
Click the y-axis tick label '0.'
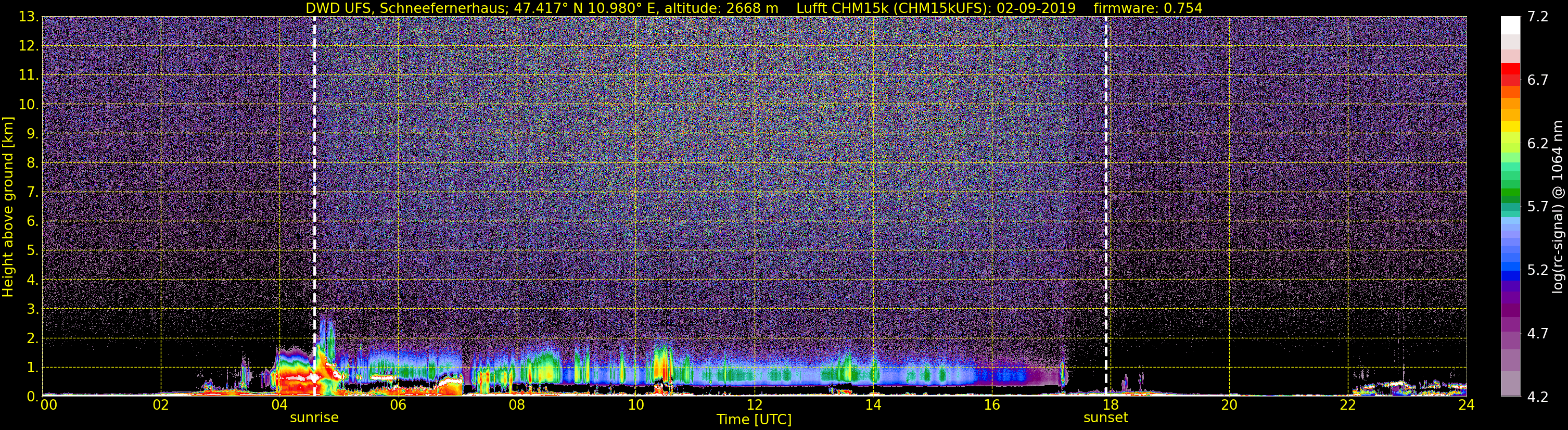tap(32, 397)
